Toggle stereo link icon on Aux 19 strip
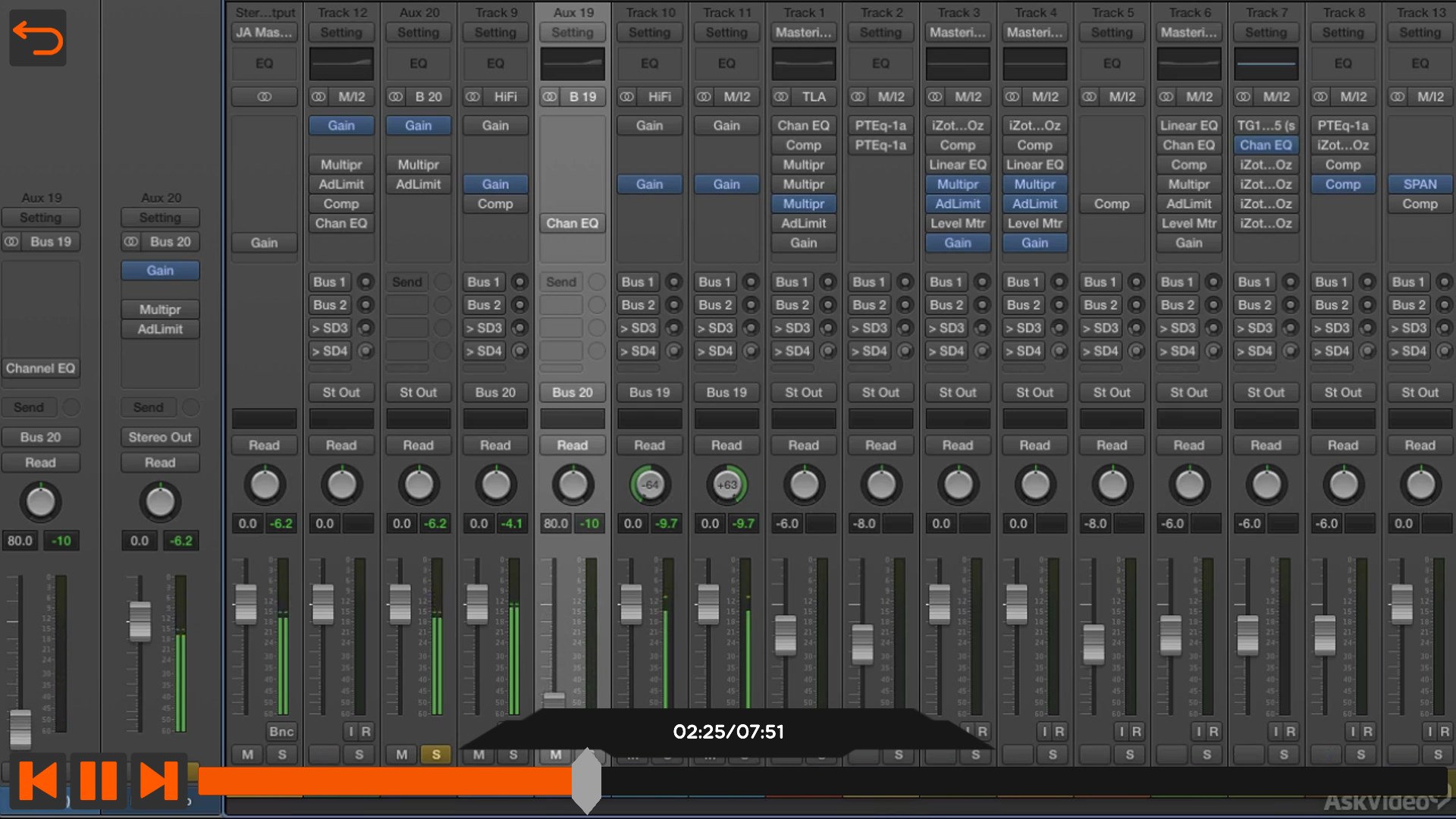 pyautogui.click(x=550, y=97)
